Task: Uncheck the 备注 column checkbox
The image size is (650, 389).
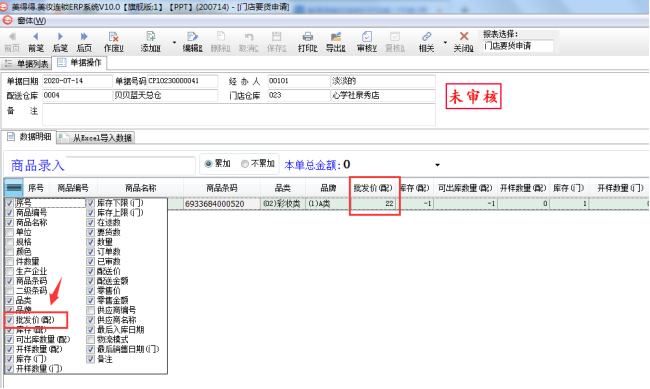Action: click(x=91, y=359)
